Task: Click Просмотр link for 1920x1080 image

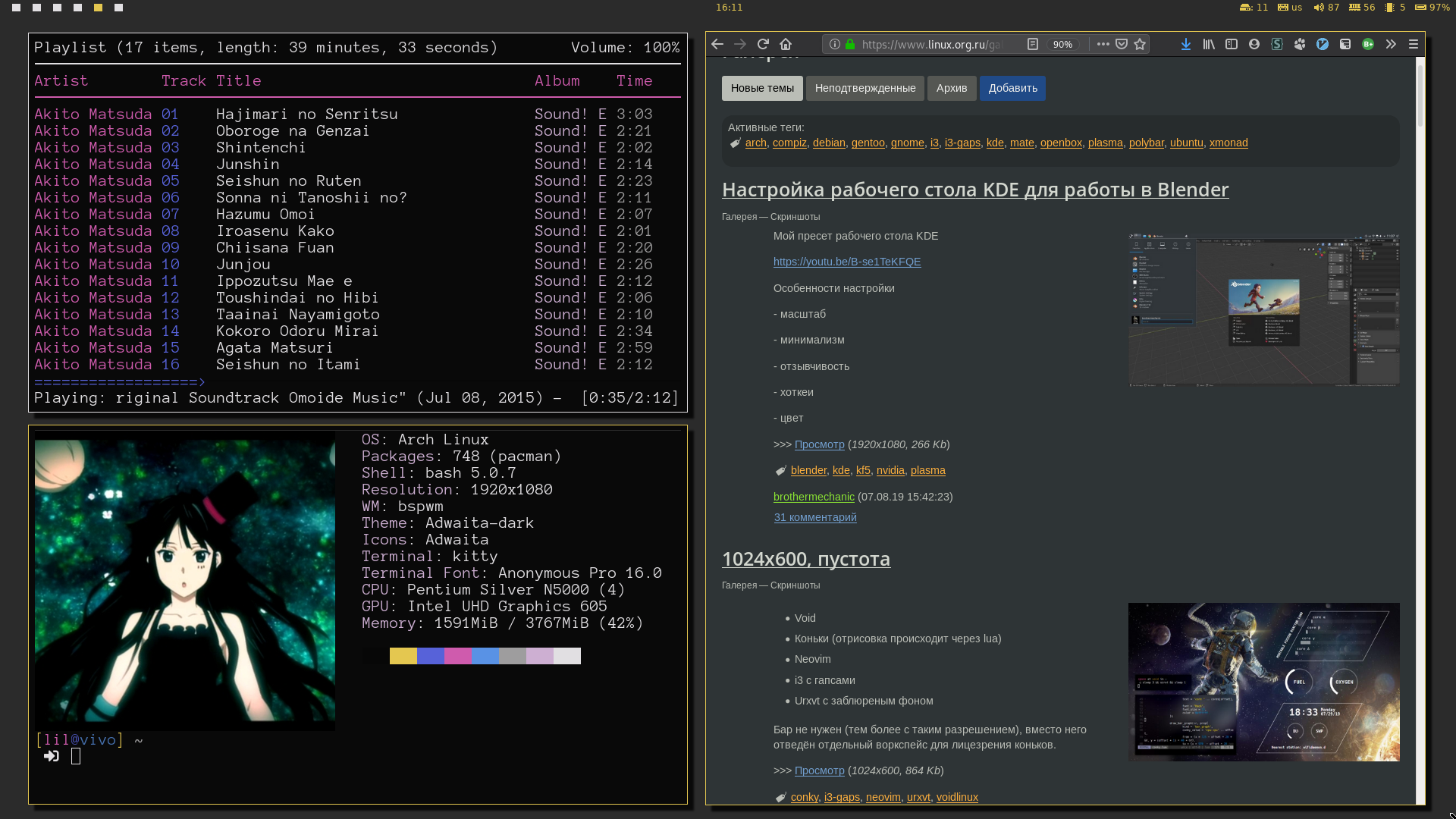Action: pos(819,444)
